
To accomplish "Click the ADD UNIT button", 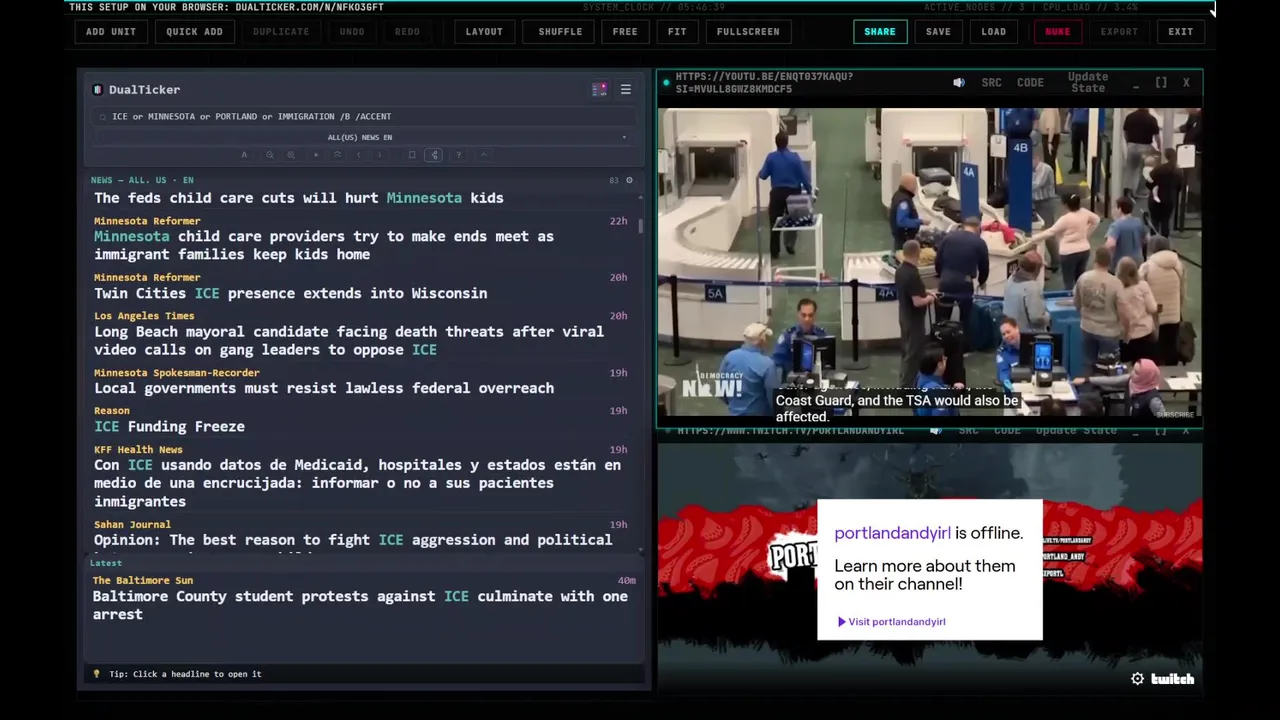I will click(111, 32).
